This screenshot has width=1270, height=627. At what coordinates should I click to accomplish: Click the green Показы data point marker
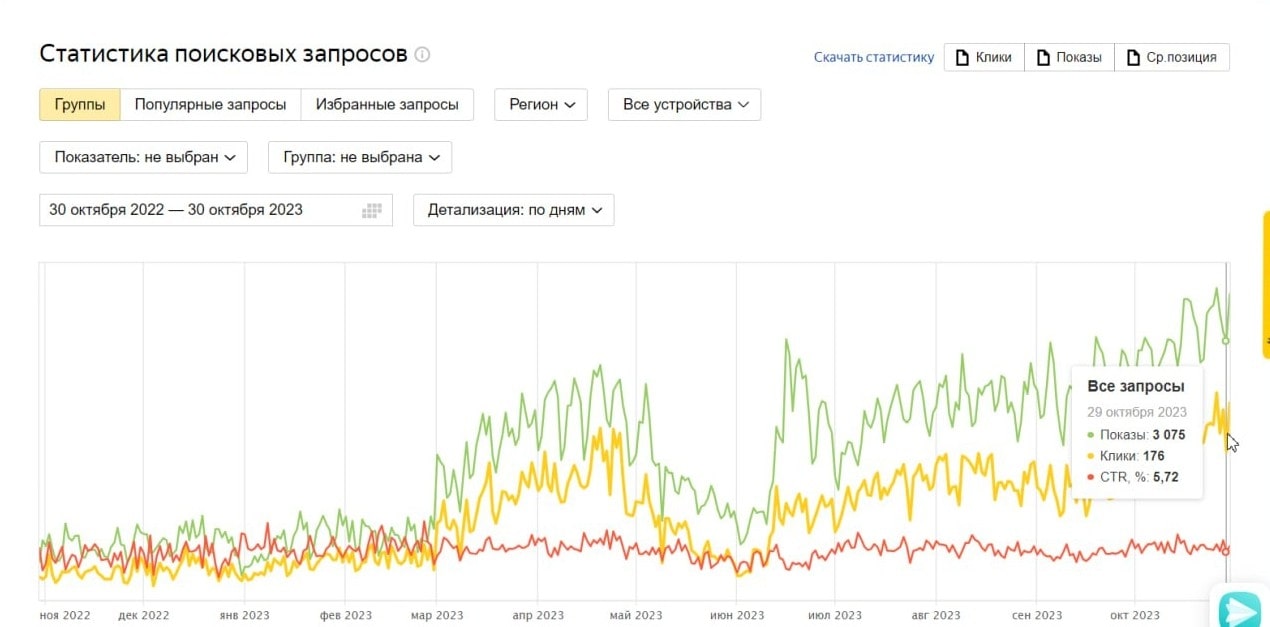[1226, 341]
